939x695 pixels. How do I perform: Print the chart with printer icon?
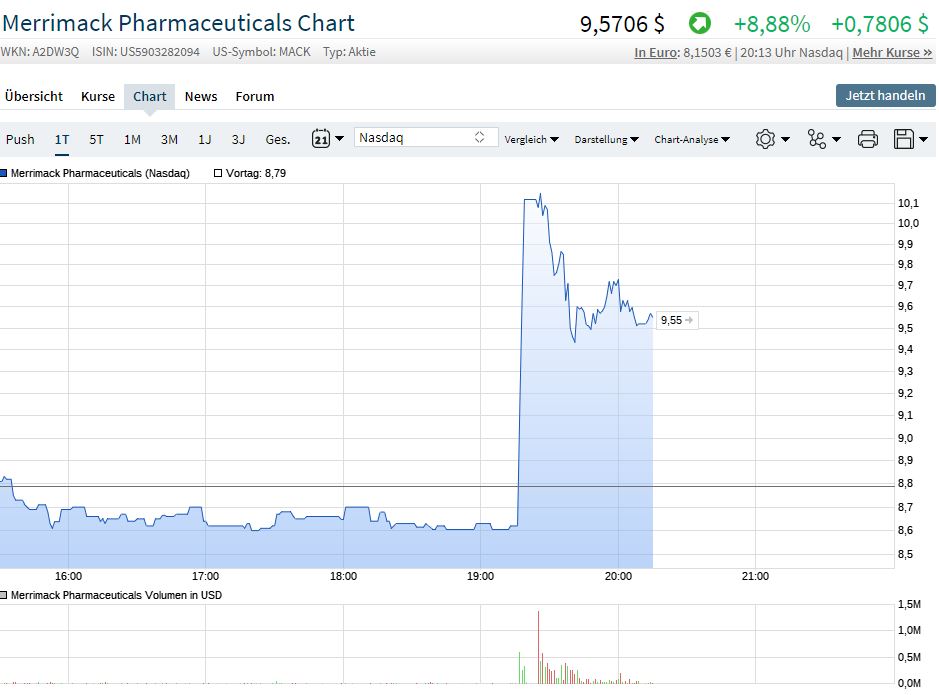tap(868, 139)
